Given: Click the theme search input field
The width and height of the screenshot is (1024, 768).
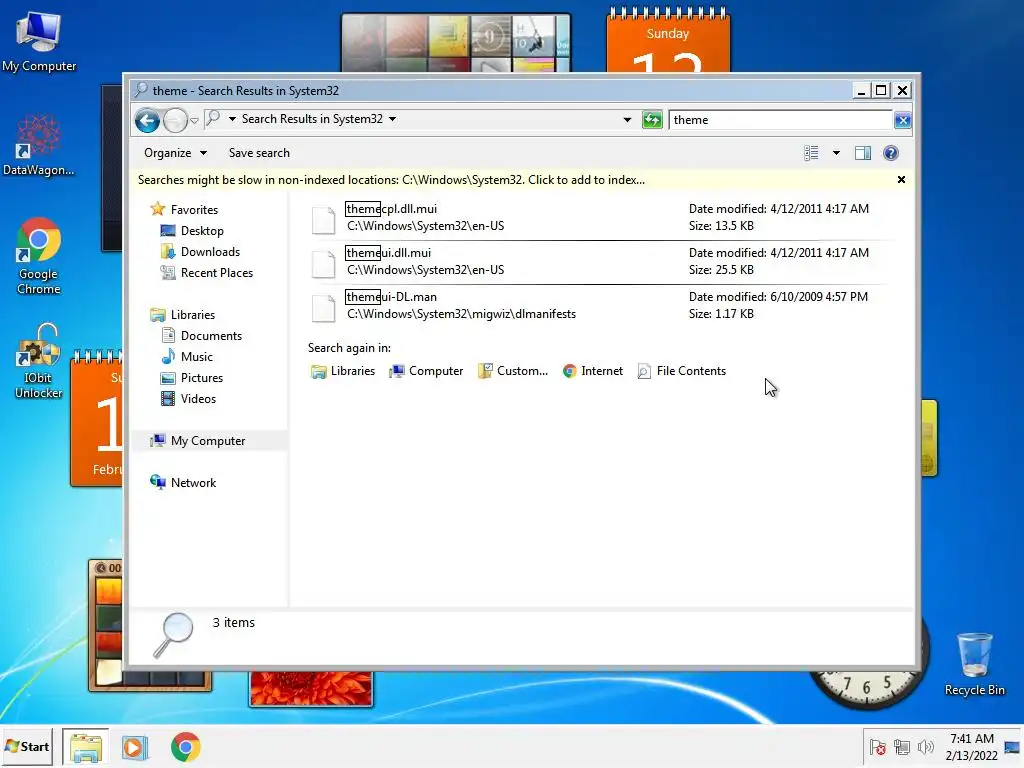Looking at the screenshot, I should (x=780, y=120).
